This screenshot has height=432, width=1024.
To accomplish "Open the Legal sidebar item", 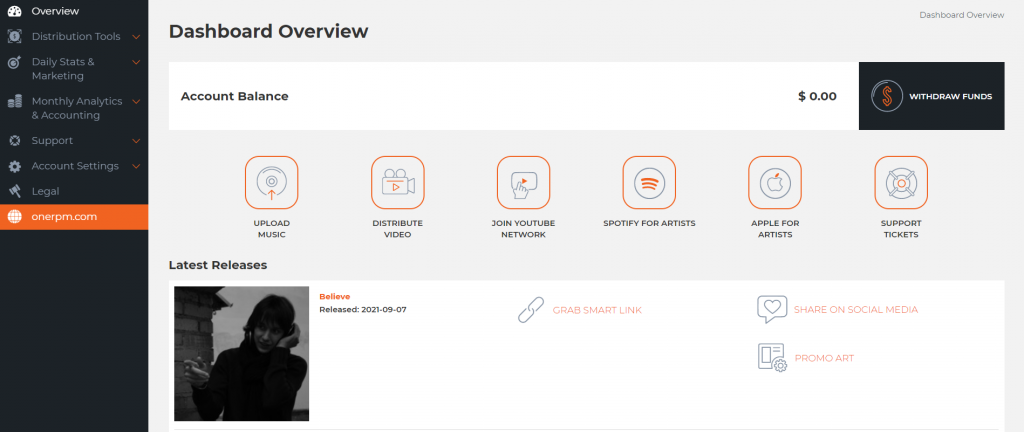I will [45, 191].
